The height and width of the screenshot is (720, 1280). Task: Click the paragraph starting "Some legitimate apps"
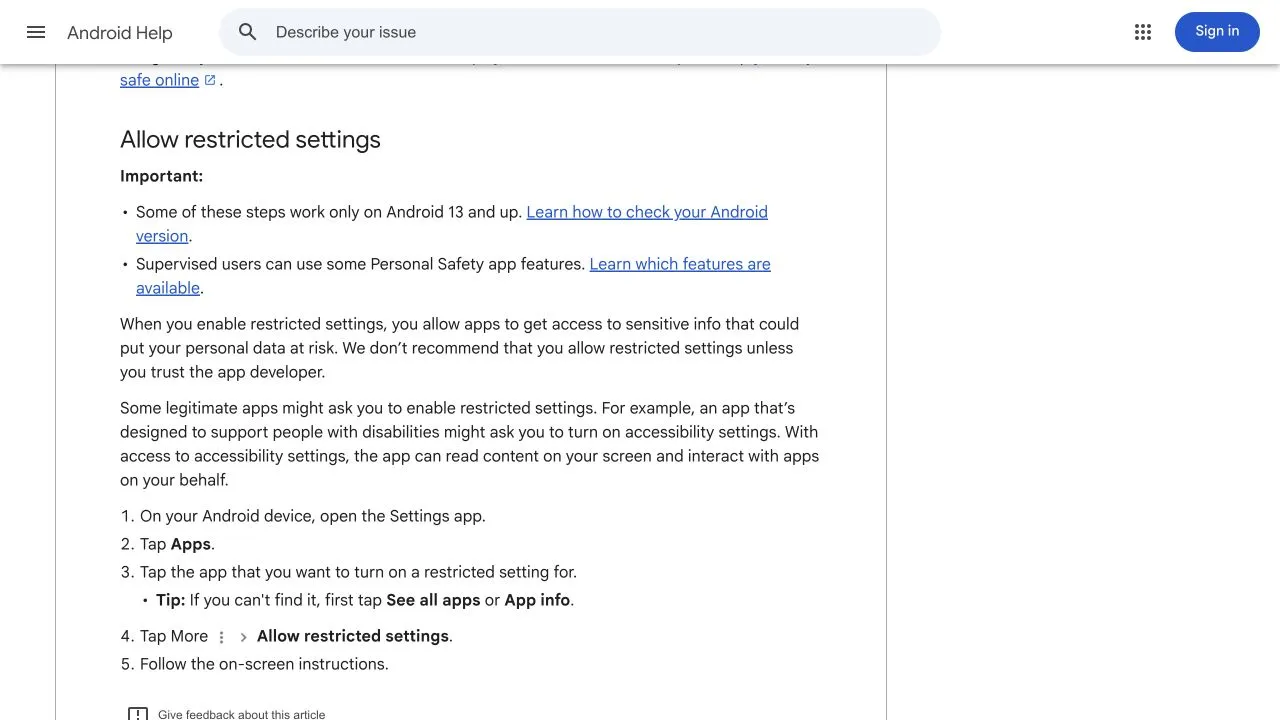tap(470, 444)
